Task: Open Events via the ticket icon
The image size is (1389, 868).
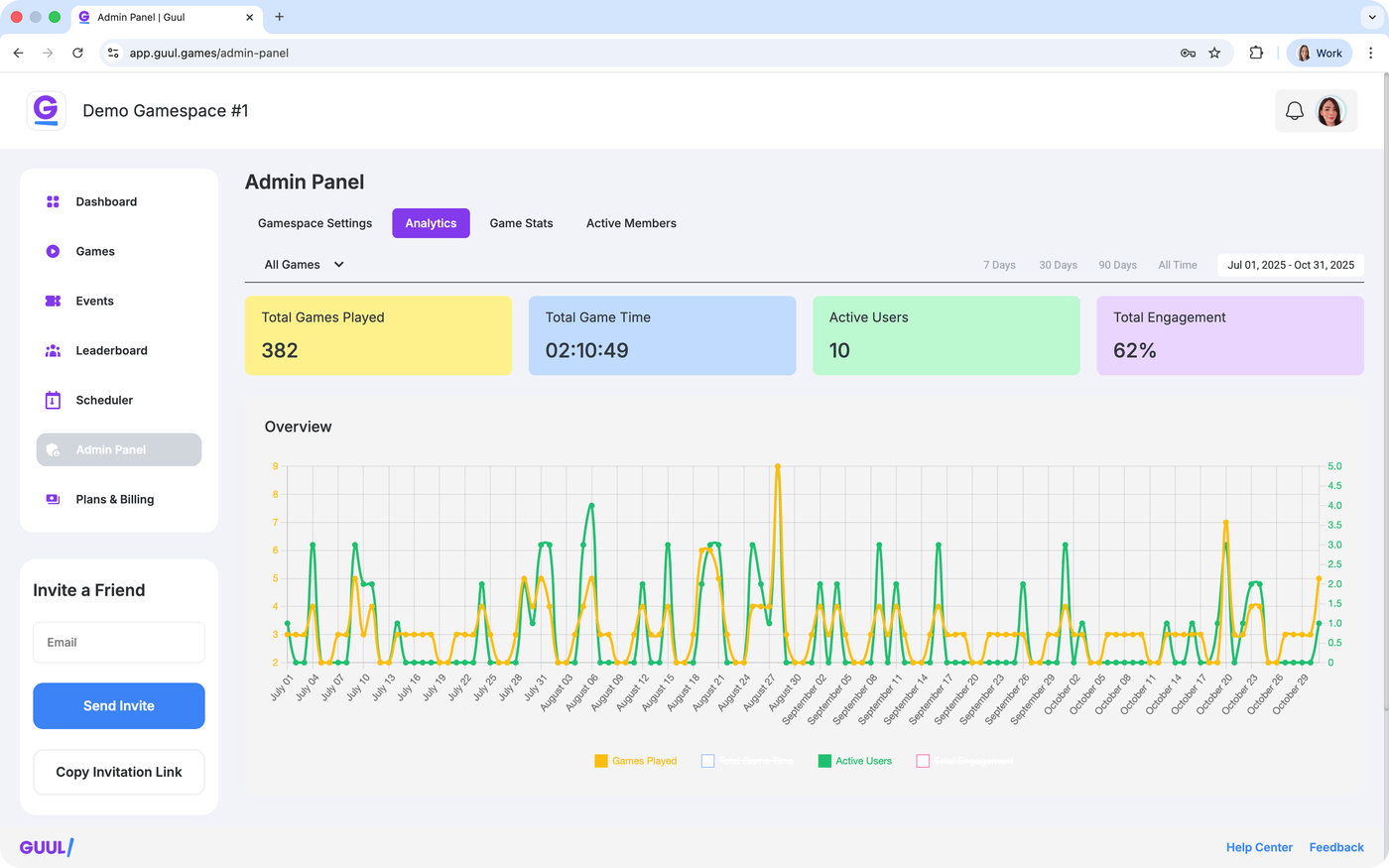Action: pyautogui.click(x=53, y=302)
